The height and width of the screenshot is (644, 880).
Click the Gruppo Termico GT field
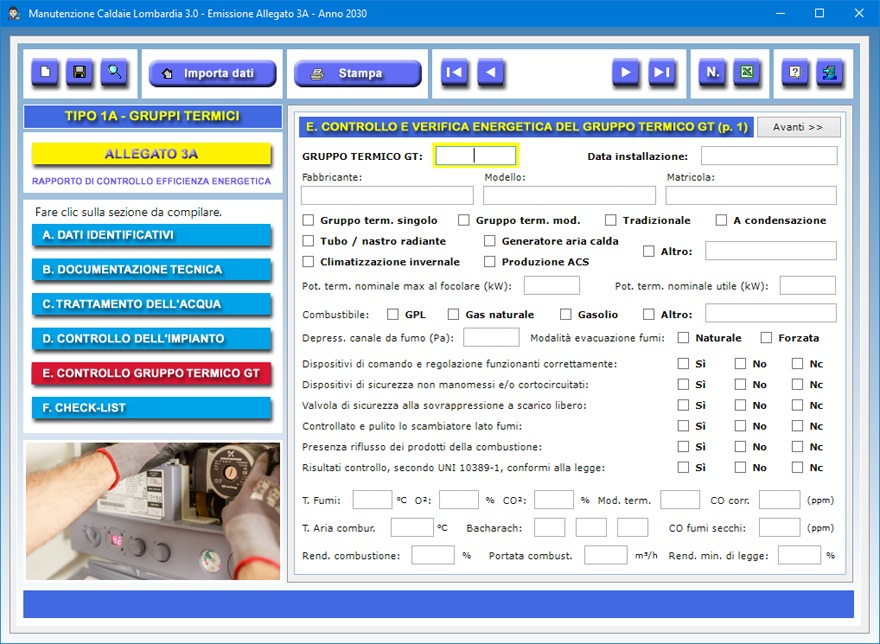click(475, 156)
